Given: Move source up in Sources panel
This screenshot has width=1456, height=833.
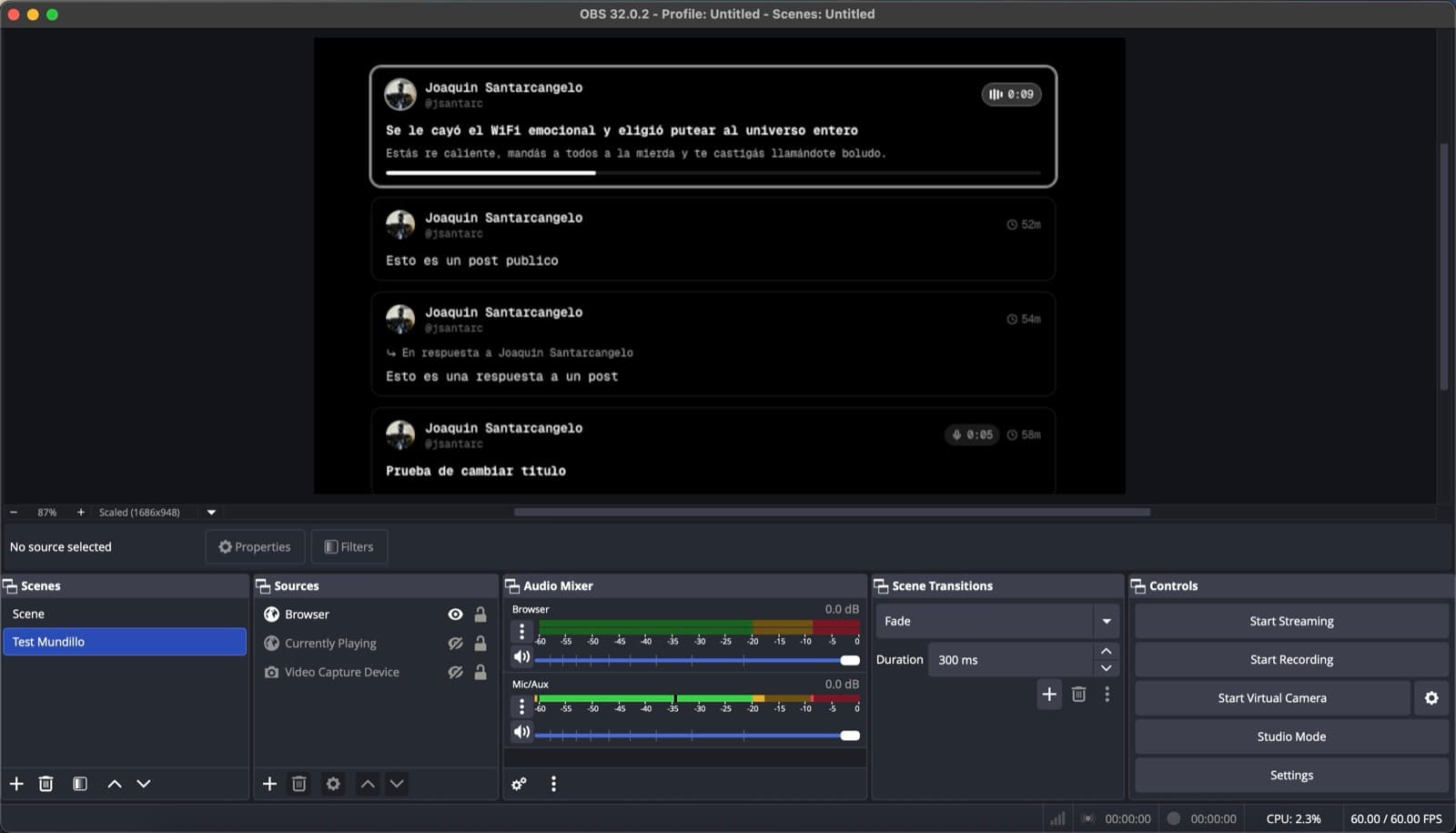Looking at the screenshot, I should coord(368,784).
